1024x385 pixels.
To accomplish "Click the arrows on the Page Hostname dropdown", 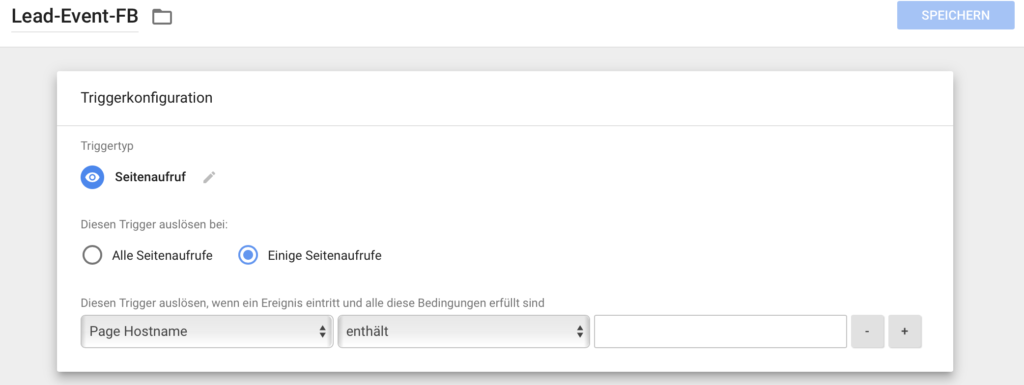I will (x=322, y=331).
